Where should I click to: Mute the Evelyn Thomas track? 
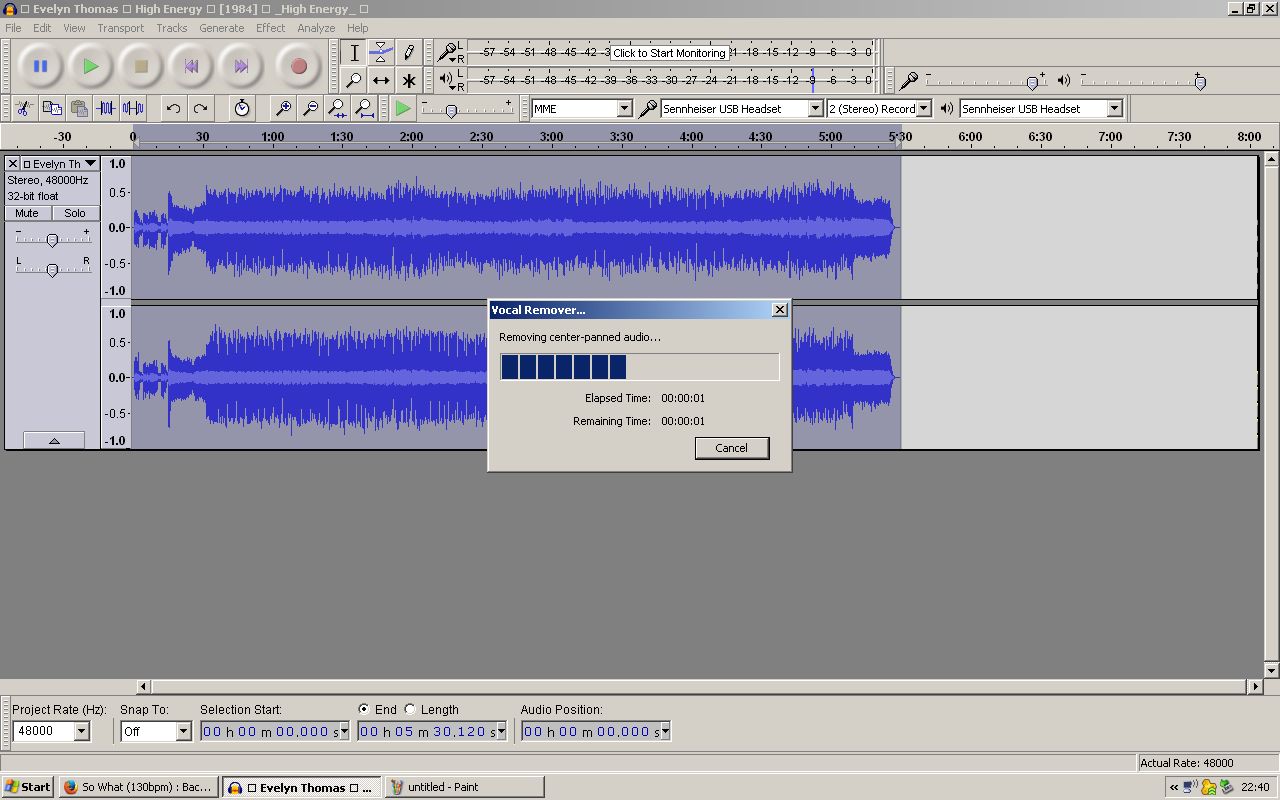27,213
